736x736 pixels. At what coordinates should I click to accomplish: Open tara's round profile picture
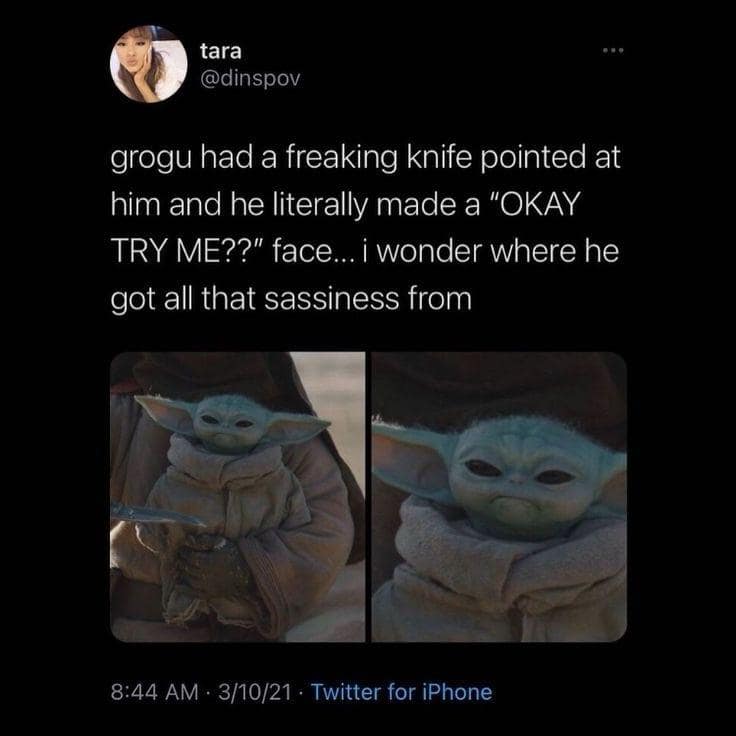(148, 64)
